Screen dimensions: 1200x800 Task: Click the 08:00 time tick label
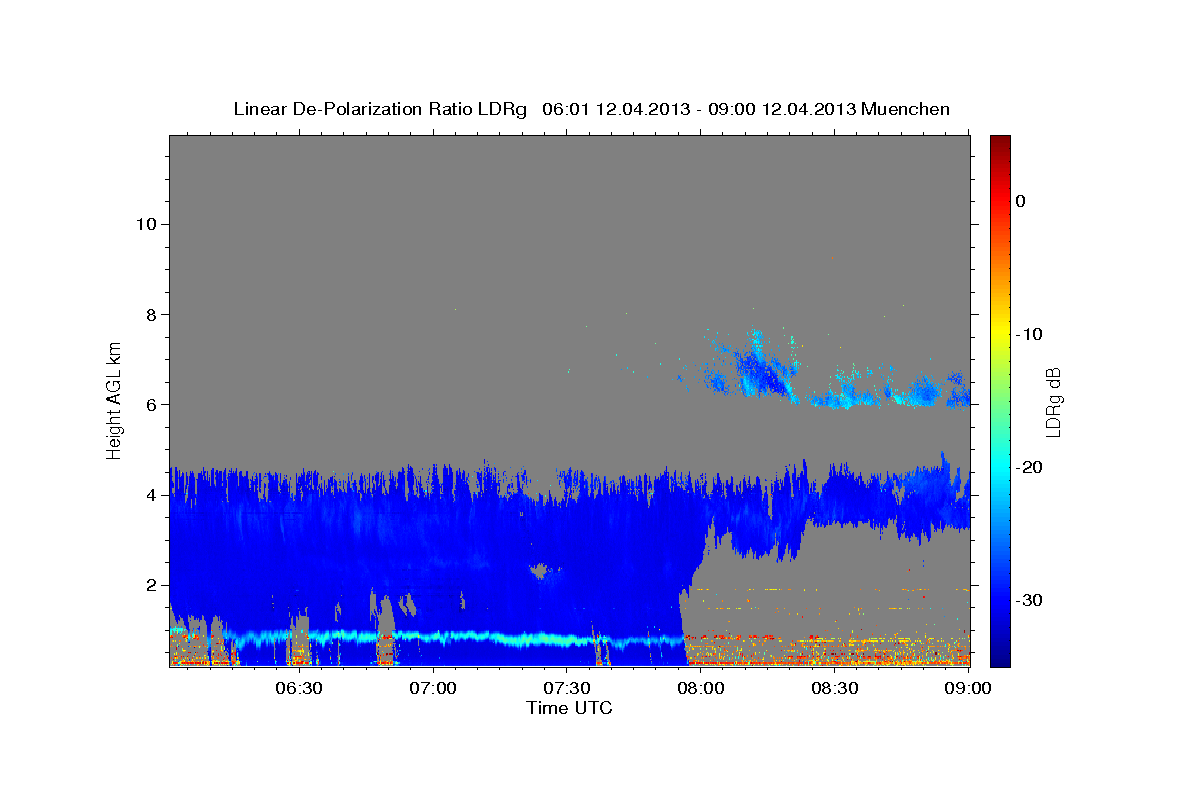point(701,689)
